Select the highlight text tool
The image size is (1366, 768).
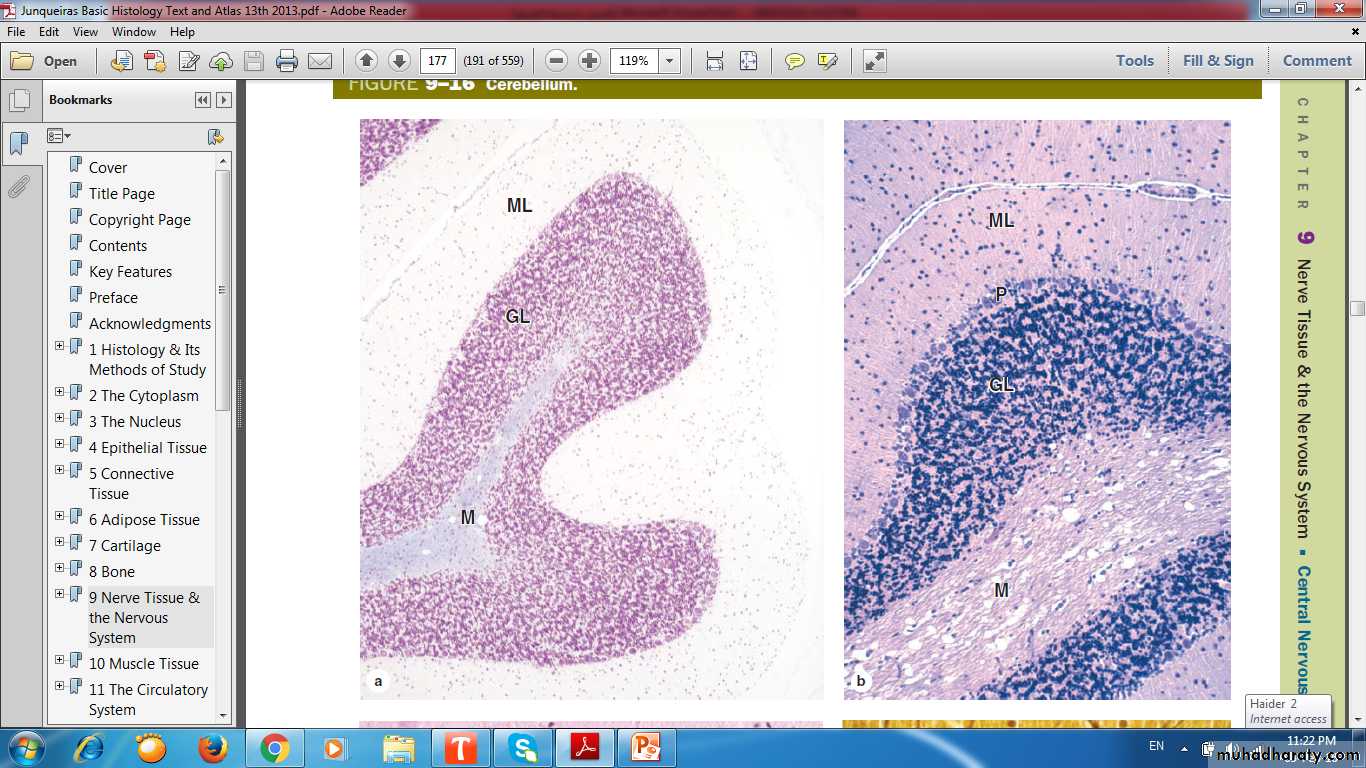pos(827,61)
